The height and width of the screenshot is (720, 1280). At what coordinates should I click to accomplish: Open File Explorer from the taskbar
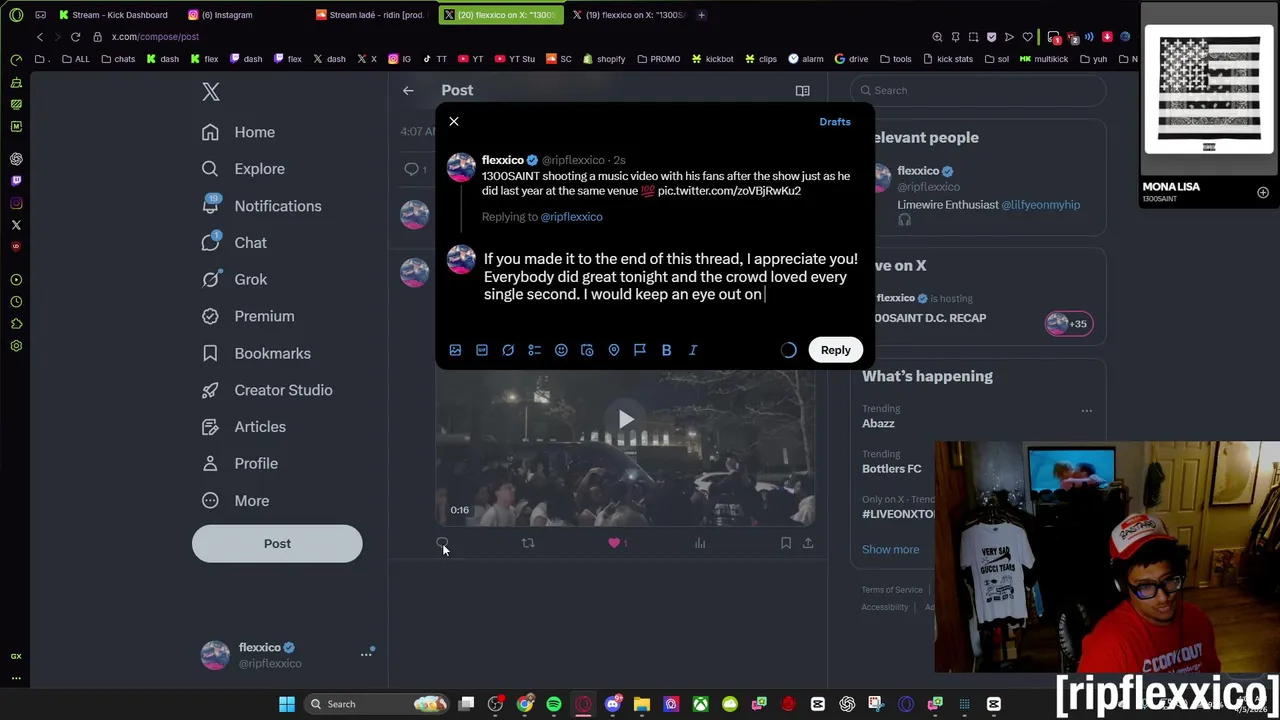(x=642, y=704)
